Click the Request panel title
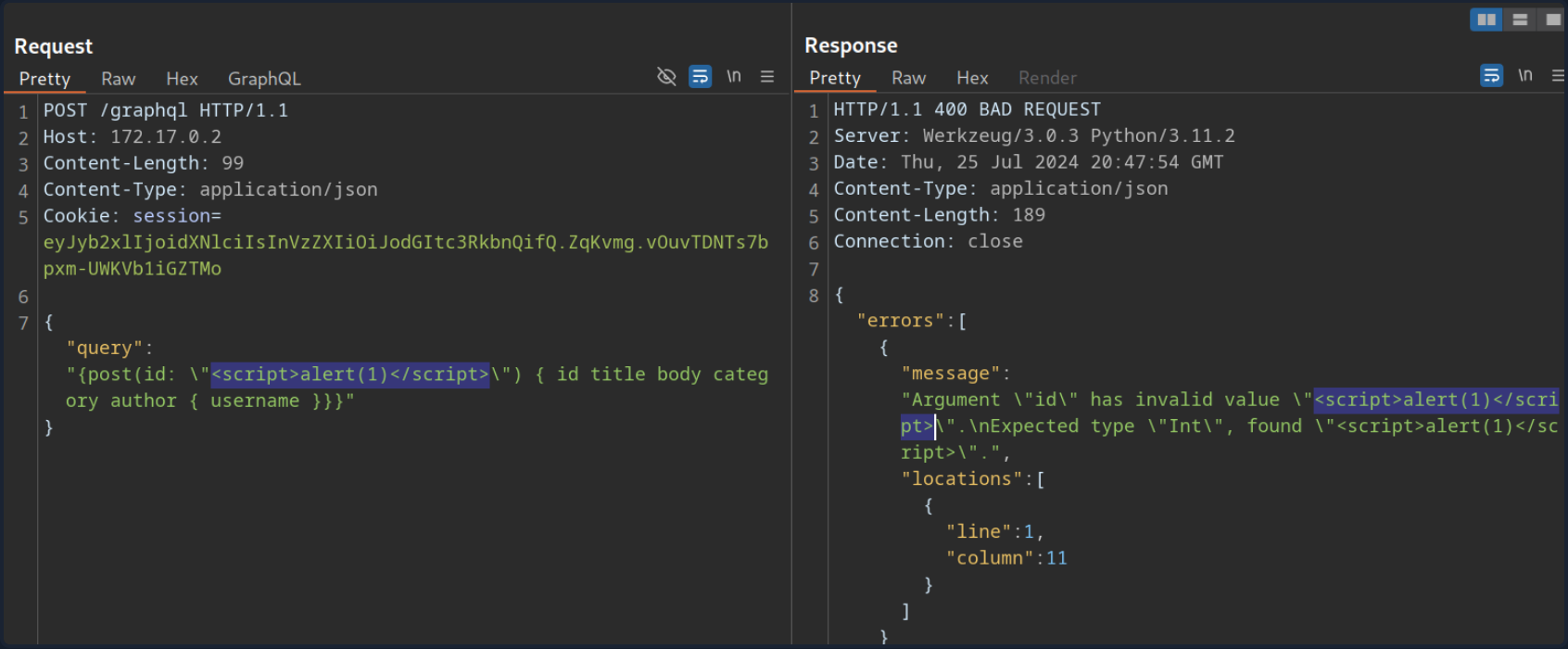Image resolution: width=1568 pixels, height=649 pixels. point(53,46)
